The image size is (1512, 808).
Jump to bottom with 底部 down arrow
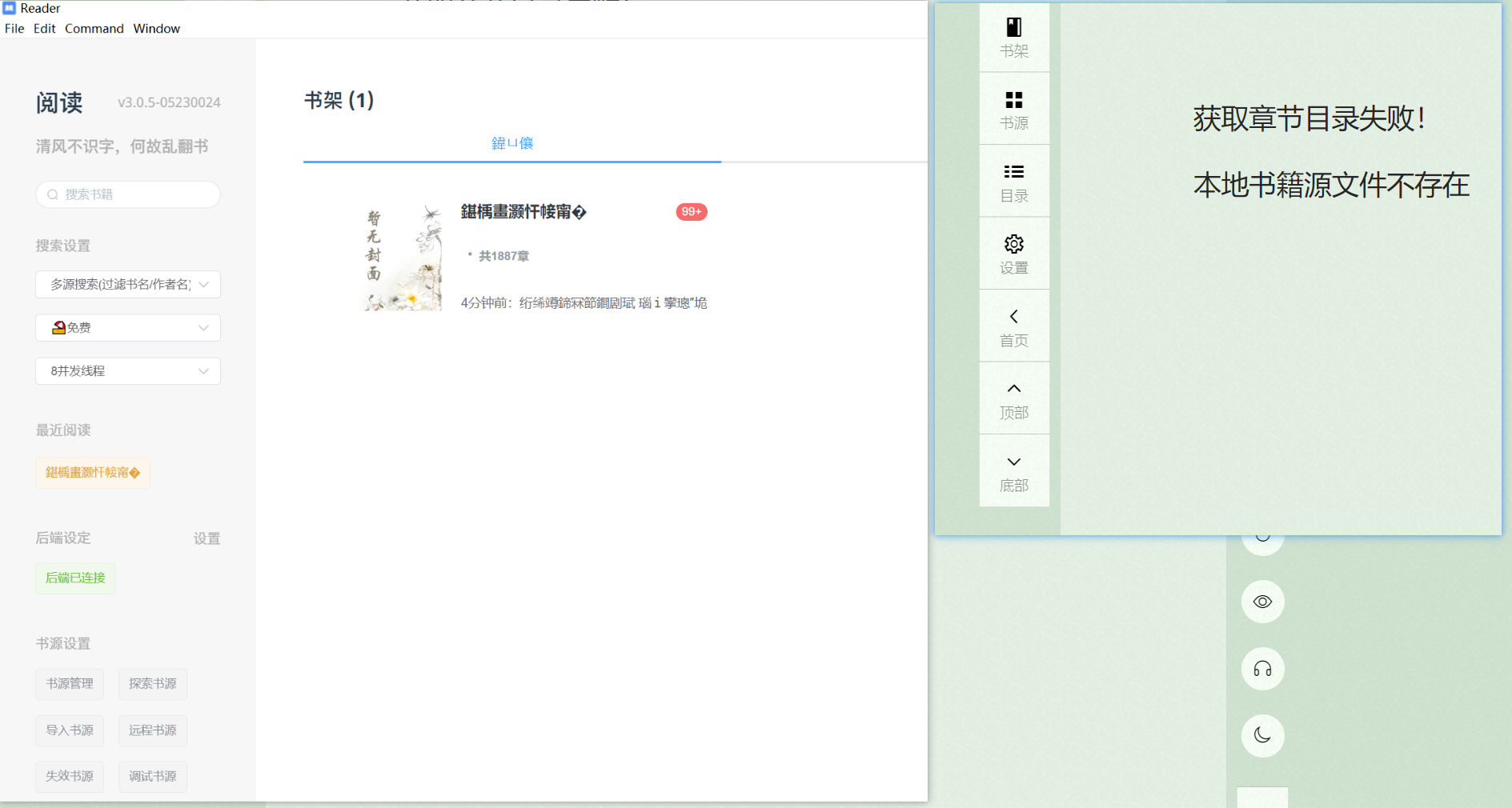click(x=1014, y=471)
